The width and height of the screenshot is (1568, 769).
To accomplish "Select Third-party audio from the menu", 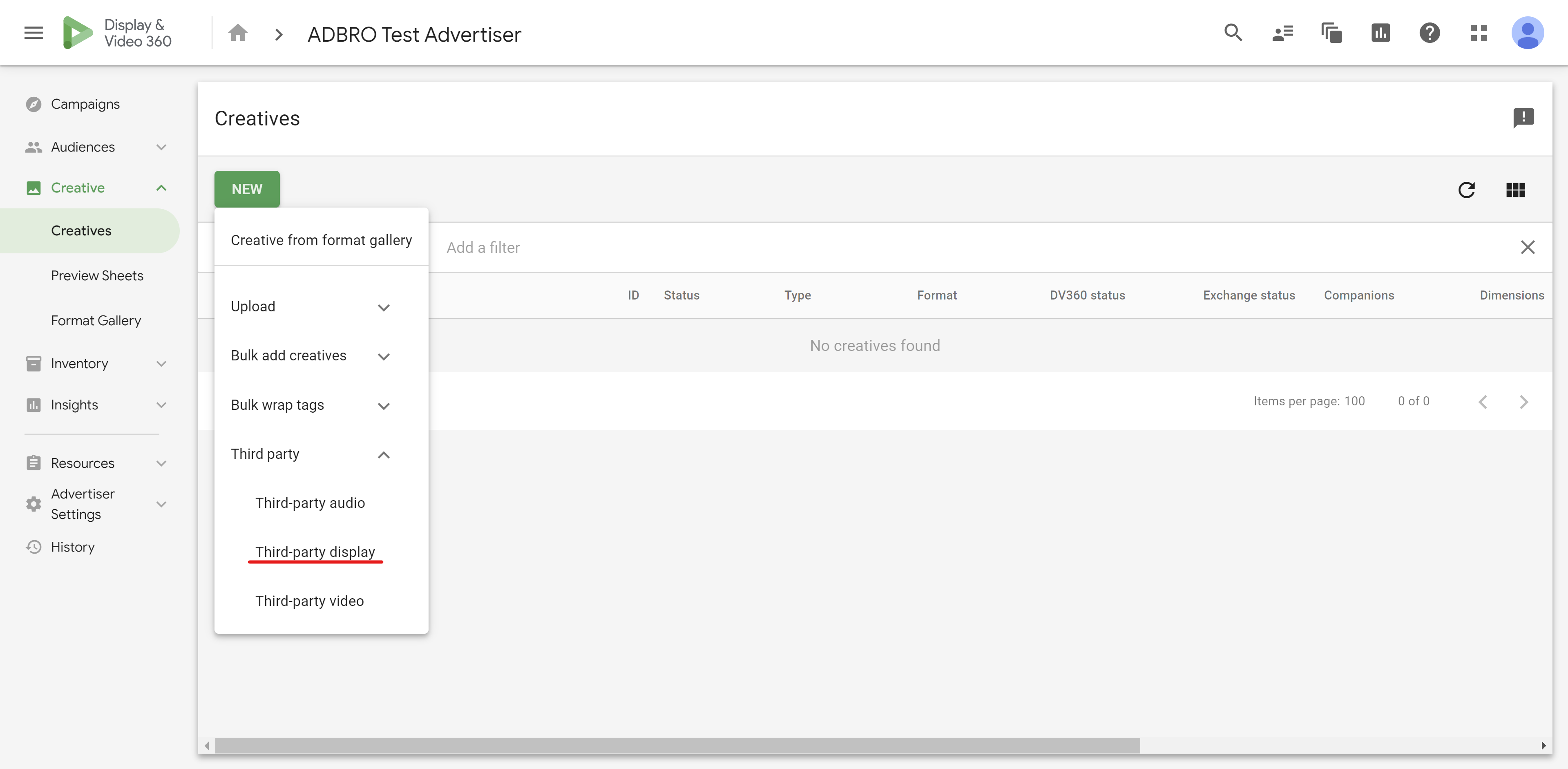I will 310,503.
